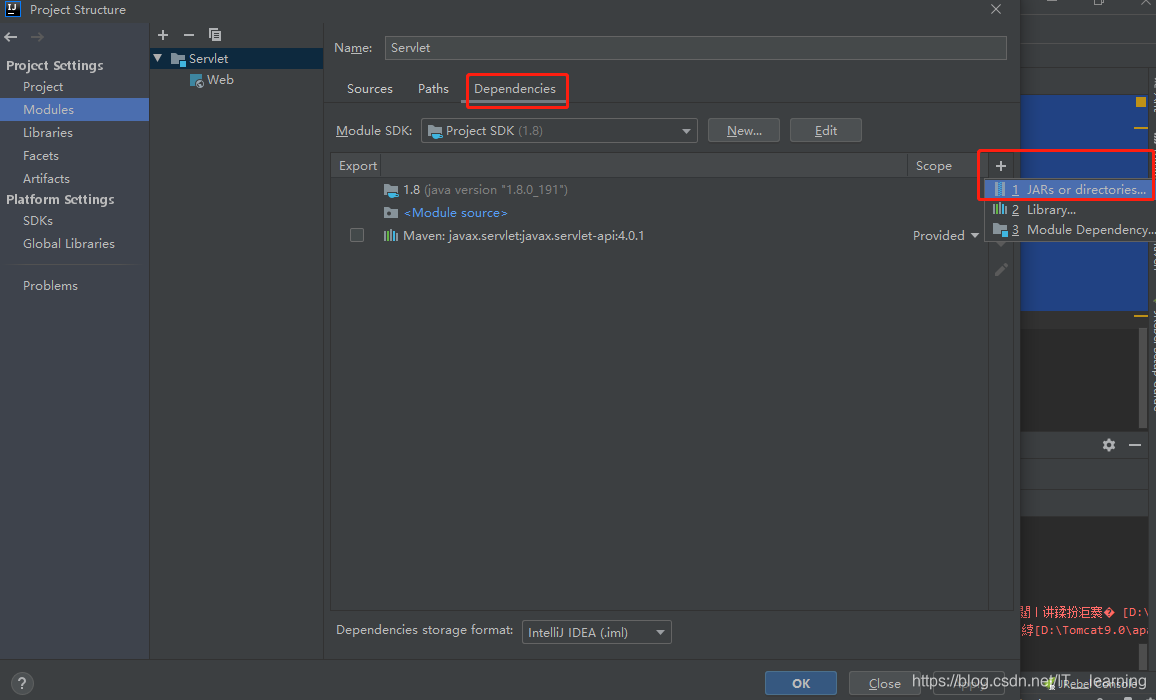Image resolution: width=1156 pixels, height=700 pixels.
Task: Click the Maven library bars icon
Action: click(x=391, y=235)
